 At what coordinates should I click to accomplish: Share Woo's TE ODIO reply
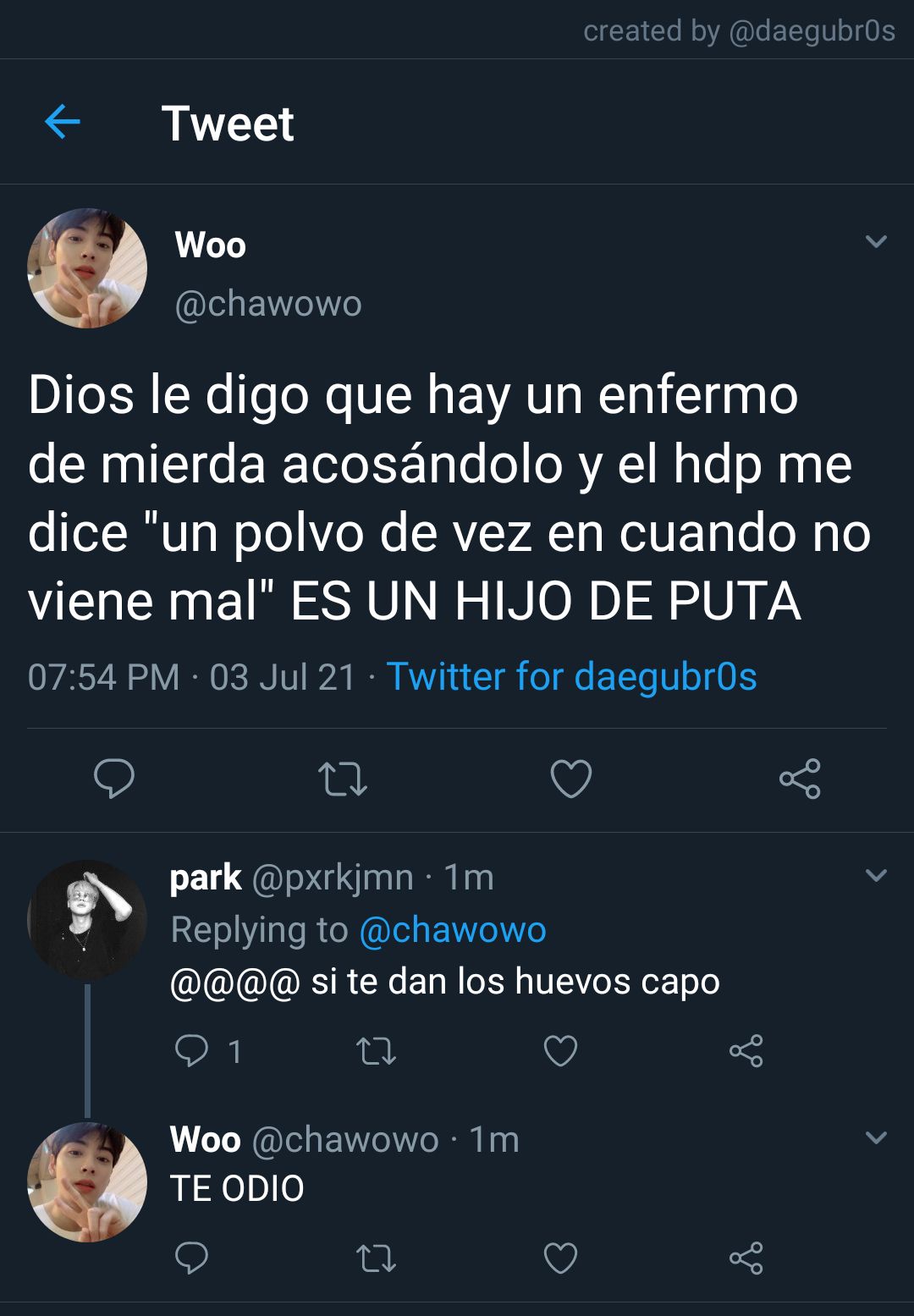[746, 1258]
